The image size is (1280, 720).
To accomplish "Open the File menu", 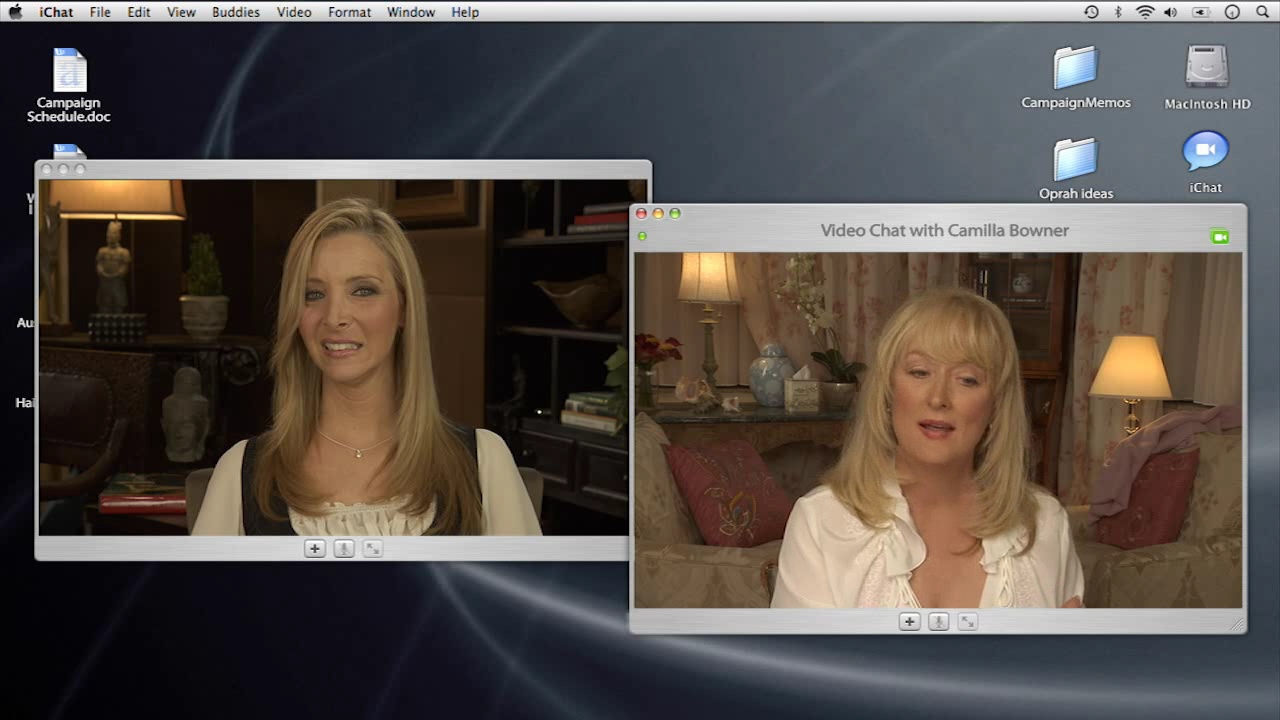I will (100, 12).
